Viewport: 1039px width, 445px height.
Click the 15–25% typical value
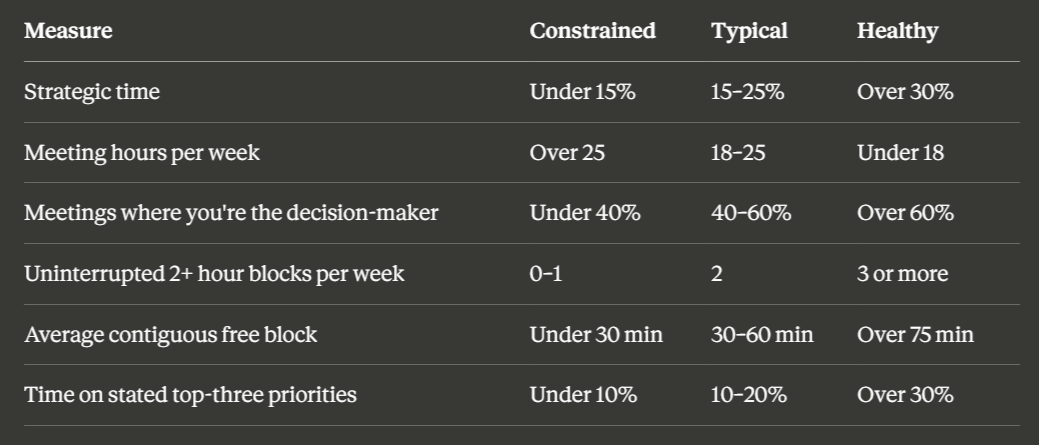coord(747,92)
